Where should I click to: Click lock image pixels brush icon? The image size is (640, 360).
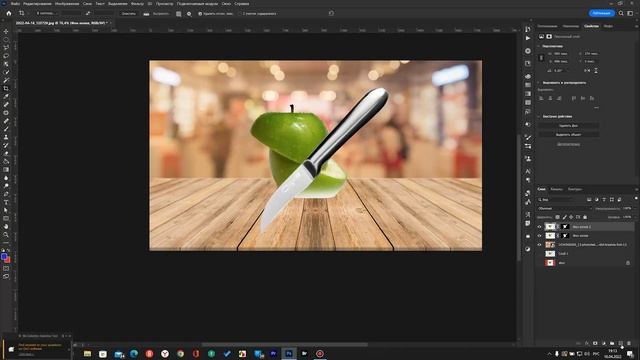[564, 217]
